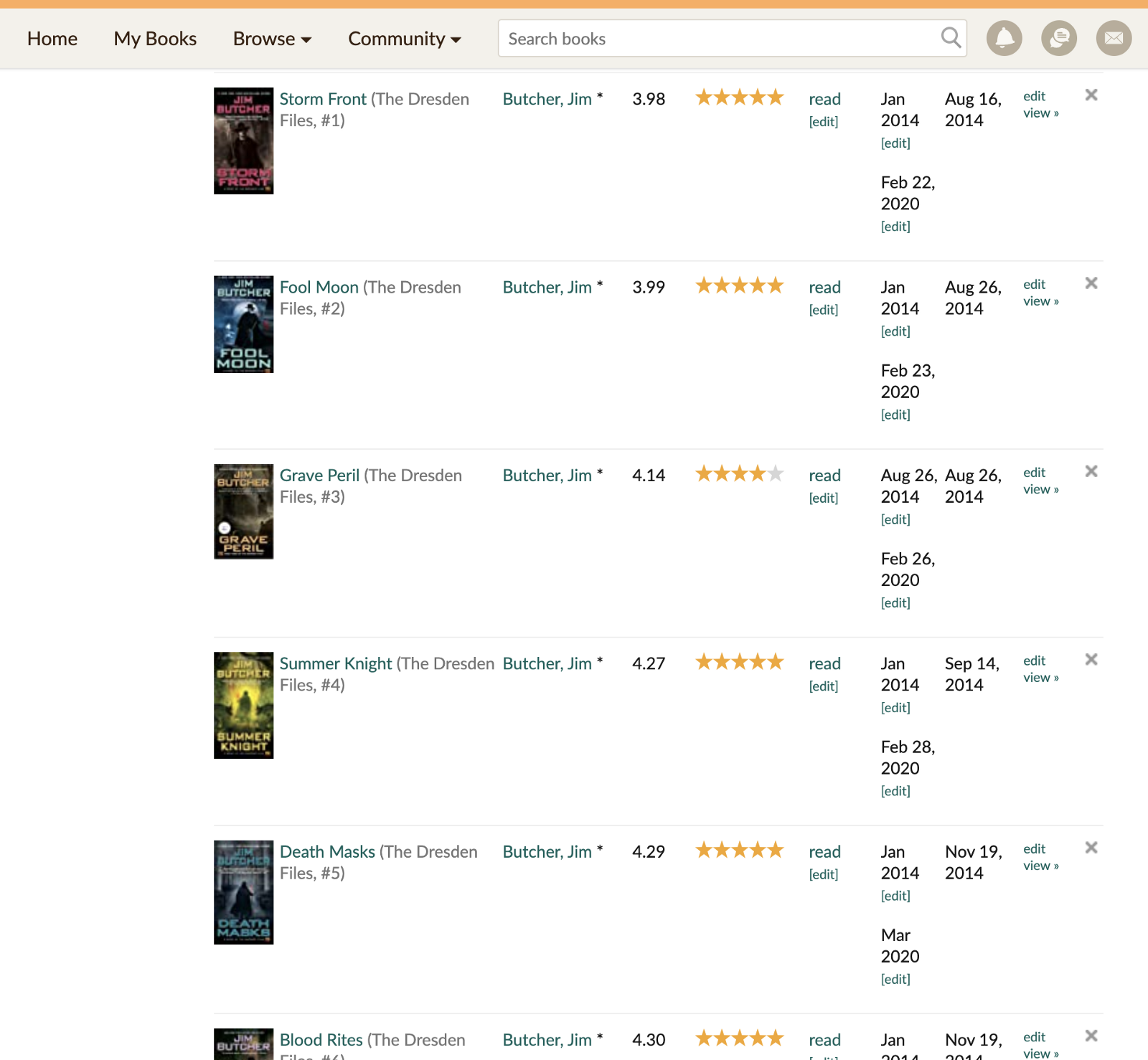Expand the Browse dropdown menu
Viewport: 1148px width, 1060px height.
tap(272, 39)
